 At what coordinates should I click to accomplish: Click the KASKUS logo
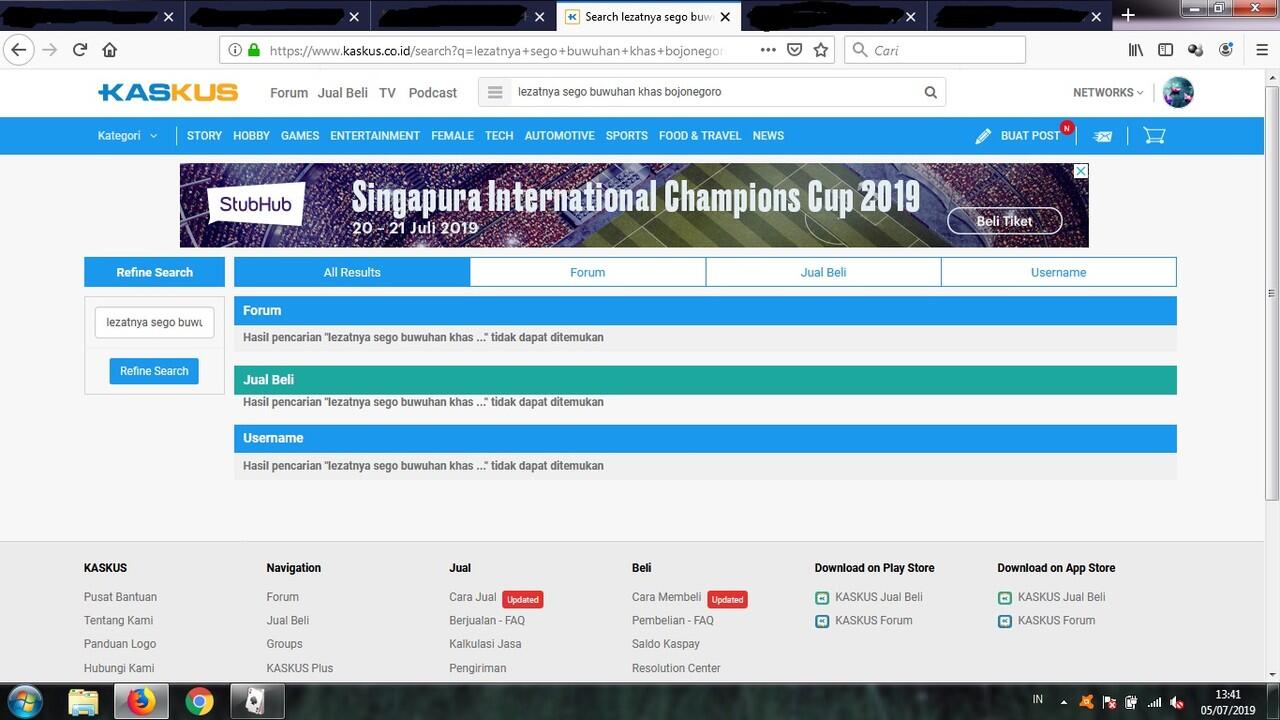click(x=168, y=92)
